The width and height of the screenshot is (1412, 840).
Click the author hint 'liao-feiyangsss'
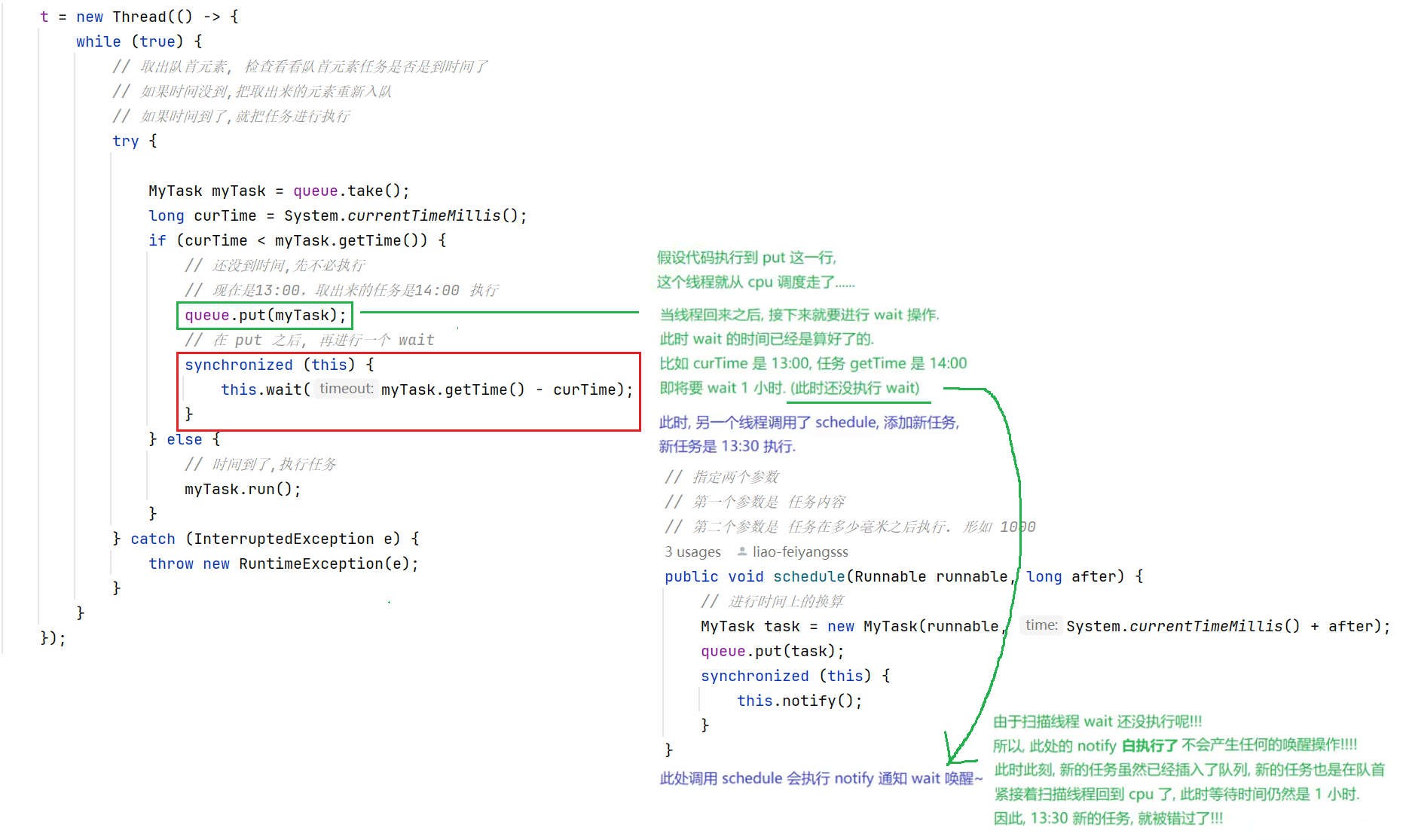click(800, 552)
